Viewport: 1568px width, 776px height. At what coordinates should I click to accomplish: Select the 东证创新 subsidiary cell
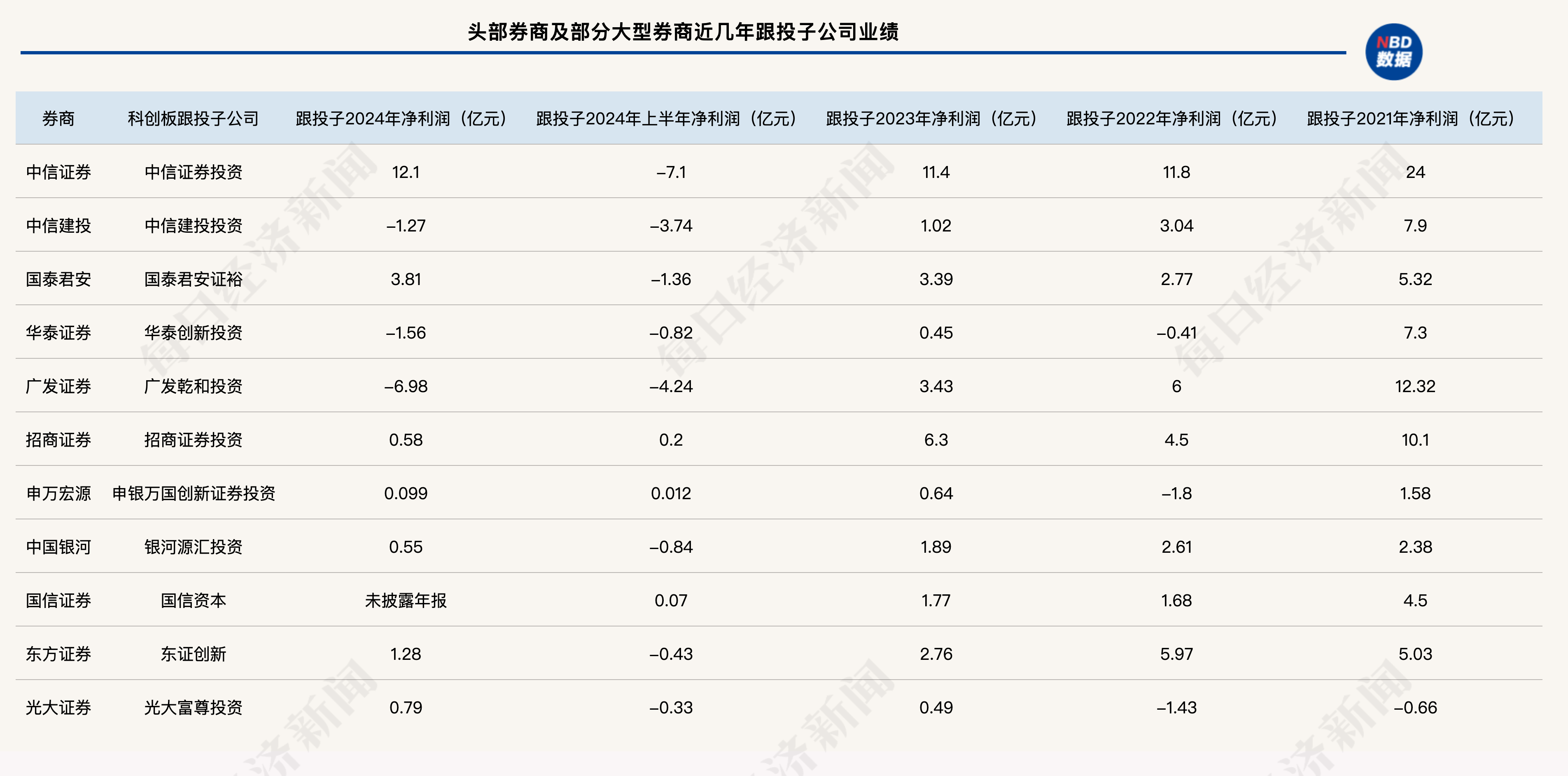tap(194, 654)
